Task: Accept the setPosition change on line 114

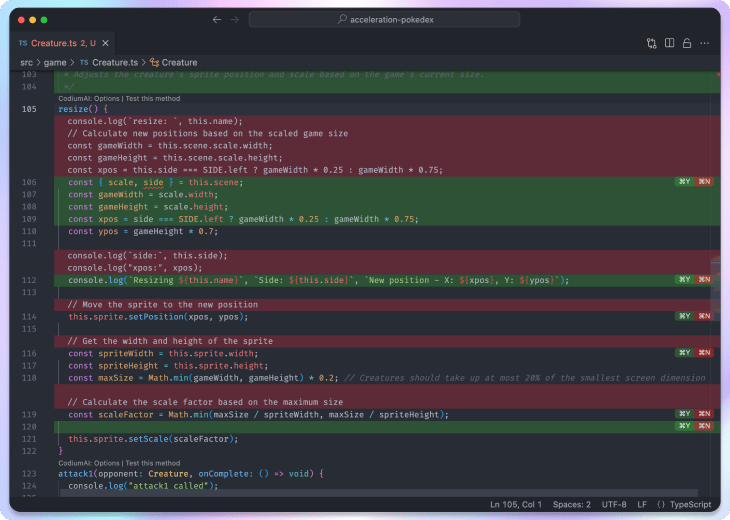Action: [684, 316]
